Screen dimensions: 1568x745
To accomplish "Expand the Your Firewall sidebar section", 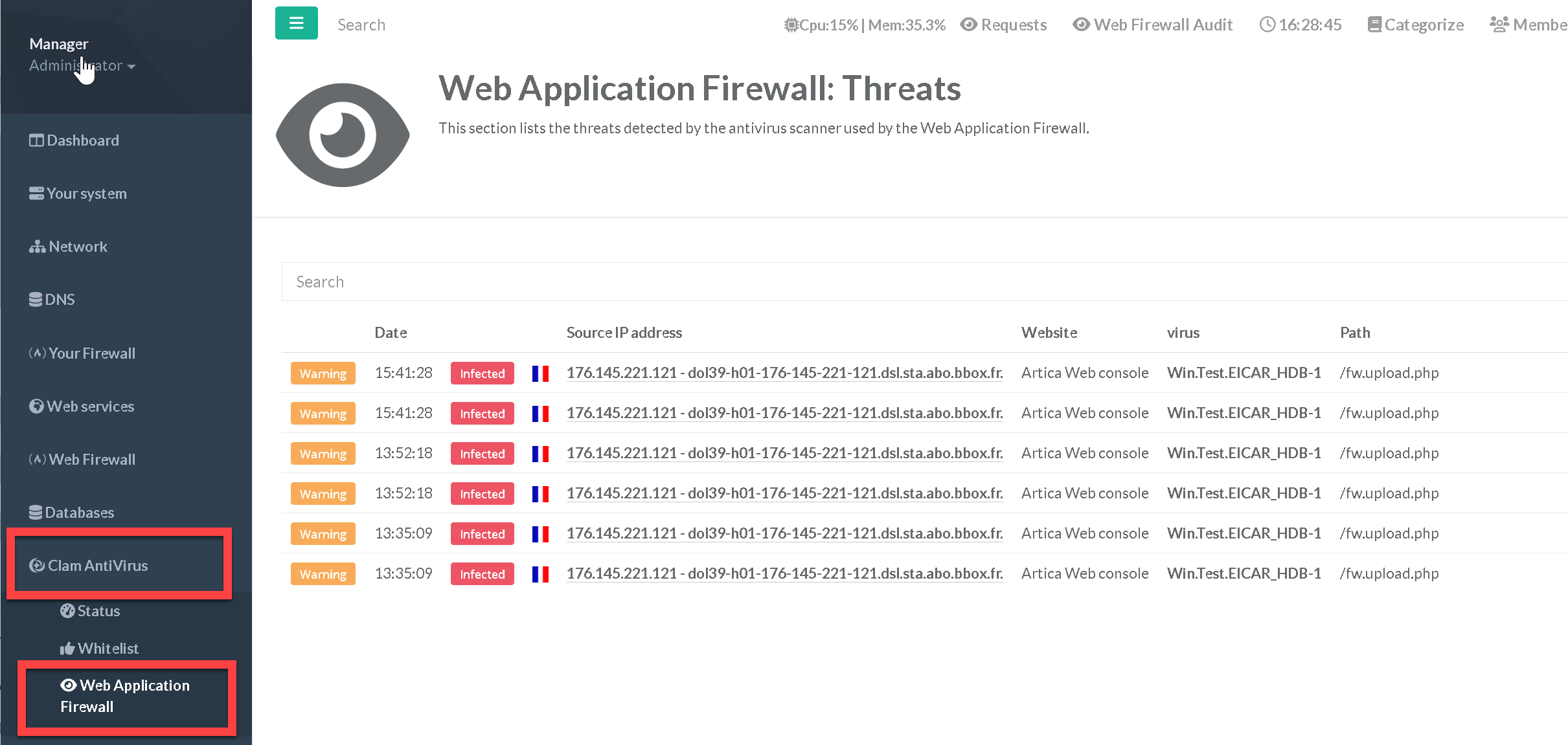I will click(91, 353).
